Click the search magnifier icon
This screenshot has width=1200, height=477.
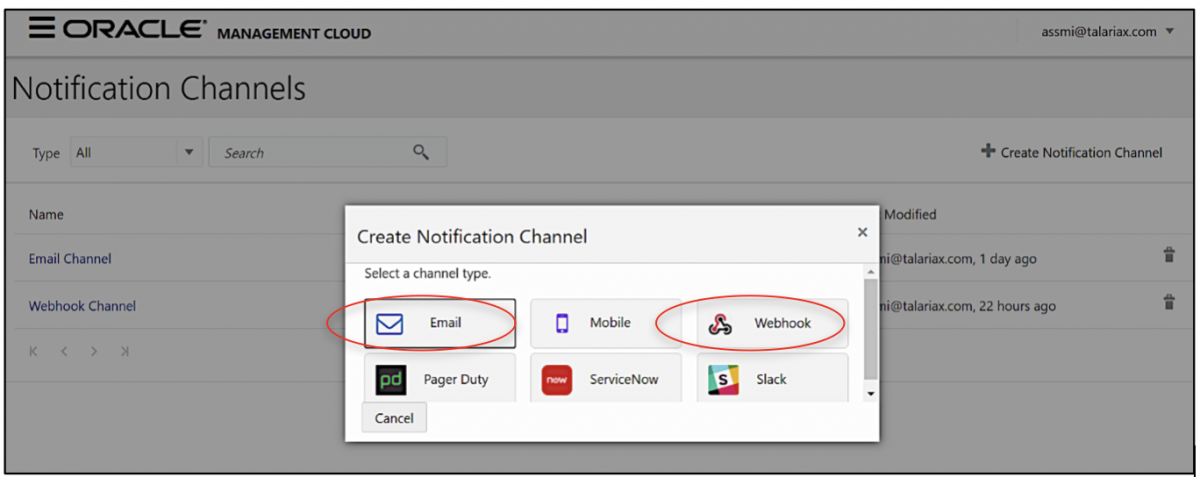pos(421,152)
